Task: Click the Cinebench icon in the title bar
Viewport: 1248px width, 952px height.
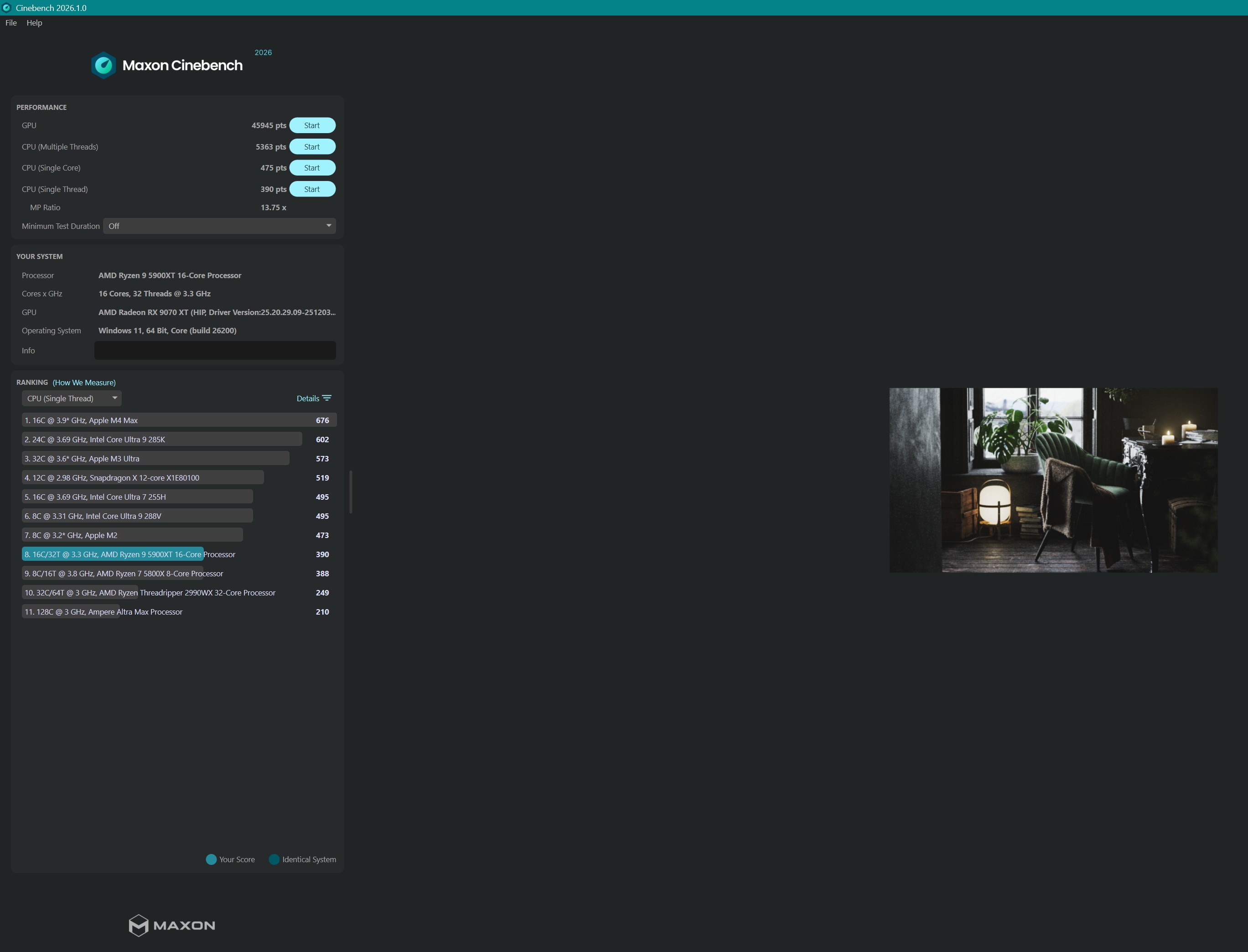Action: point(7,8)
